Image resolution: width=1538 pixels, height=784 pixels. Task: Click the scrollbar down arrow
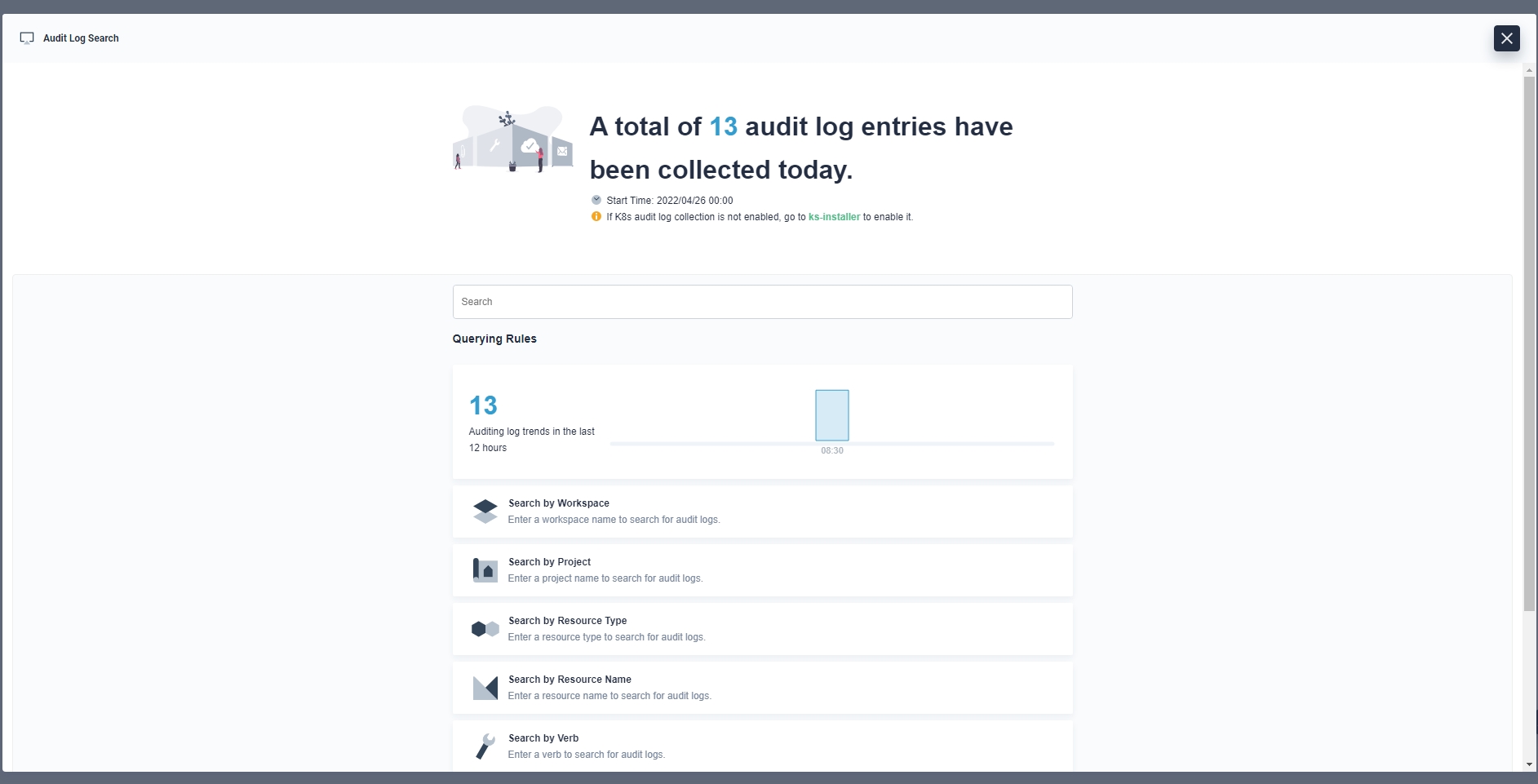1529,765
